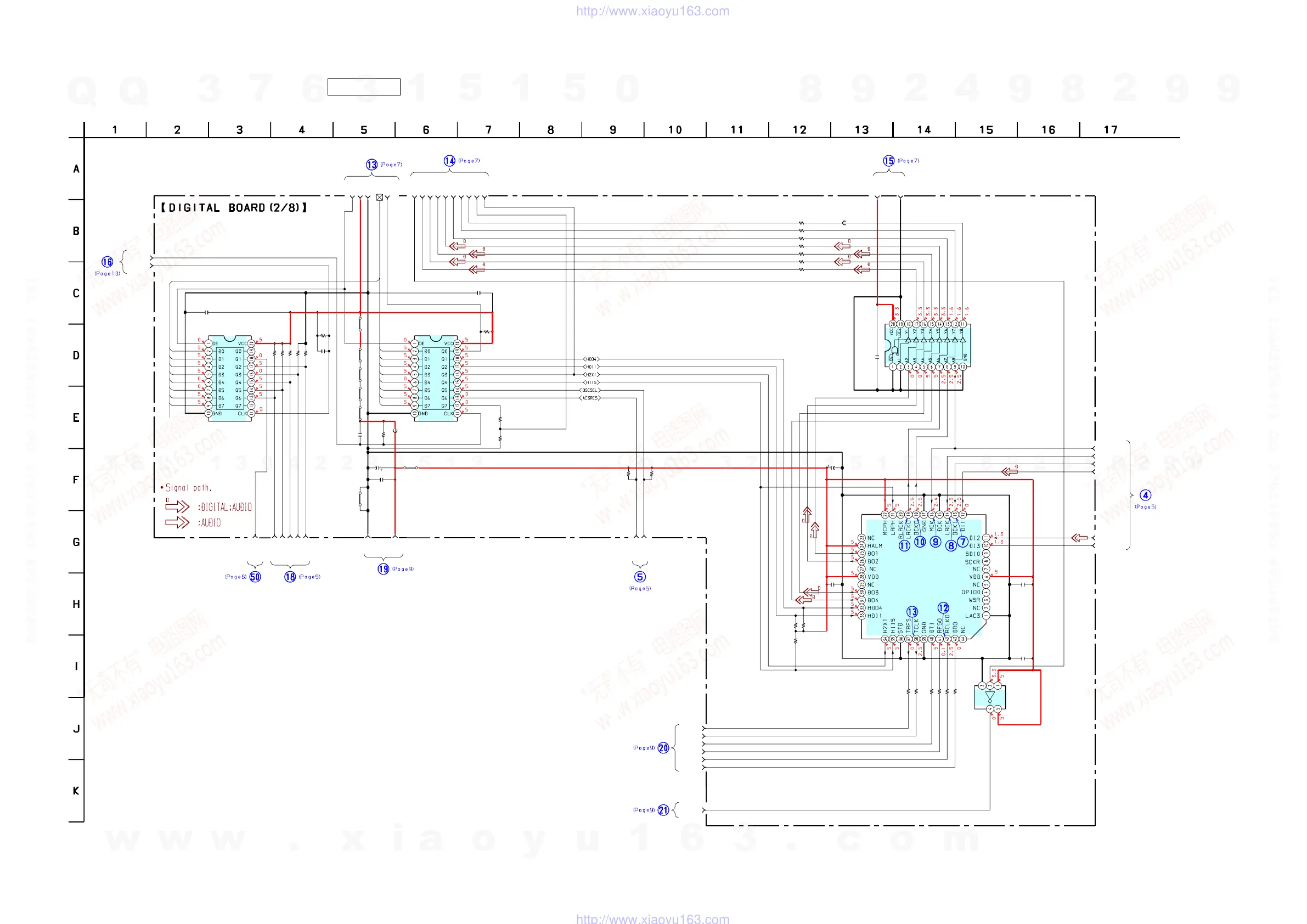Click circled 50 connector marker (Page8)

click(x=255, y=577)
